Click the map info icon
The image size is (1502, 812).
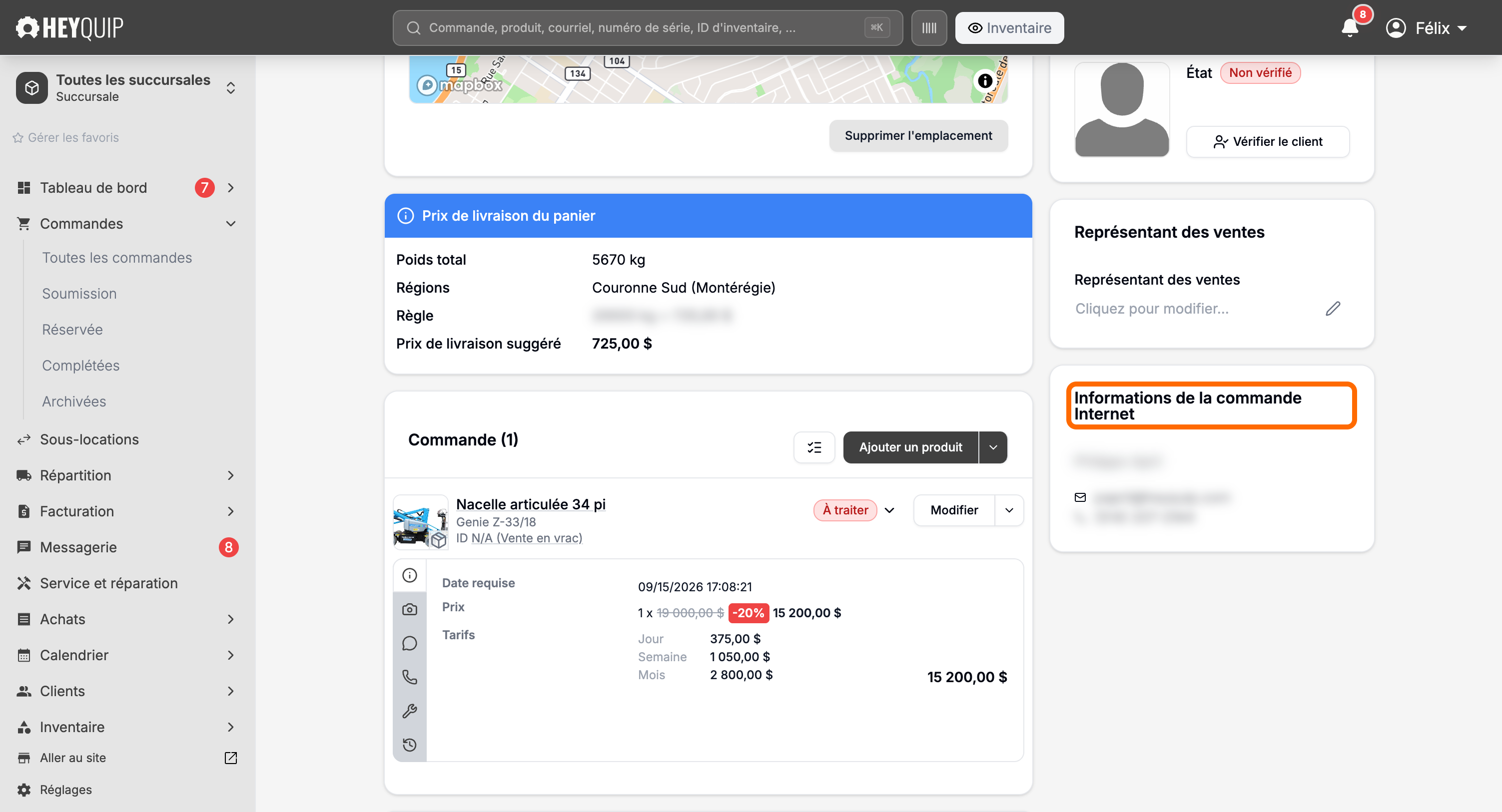click(985, 81)
